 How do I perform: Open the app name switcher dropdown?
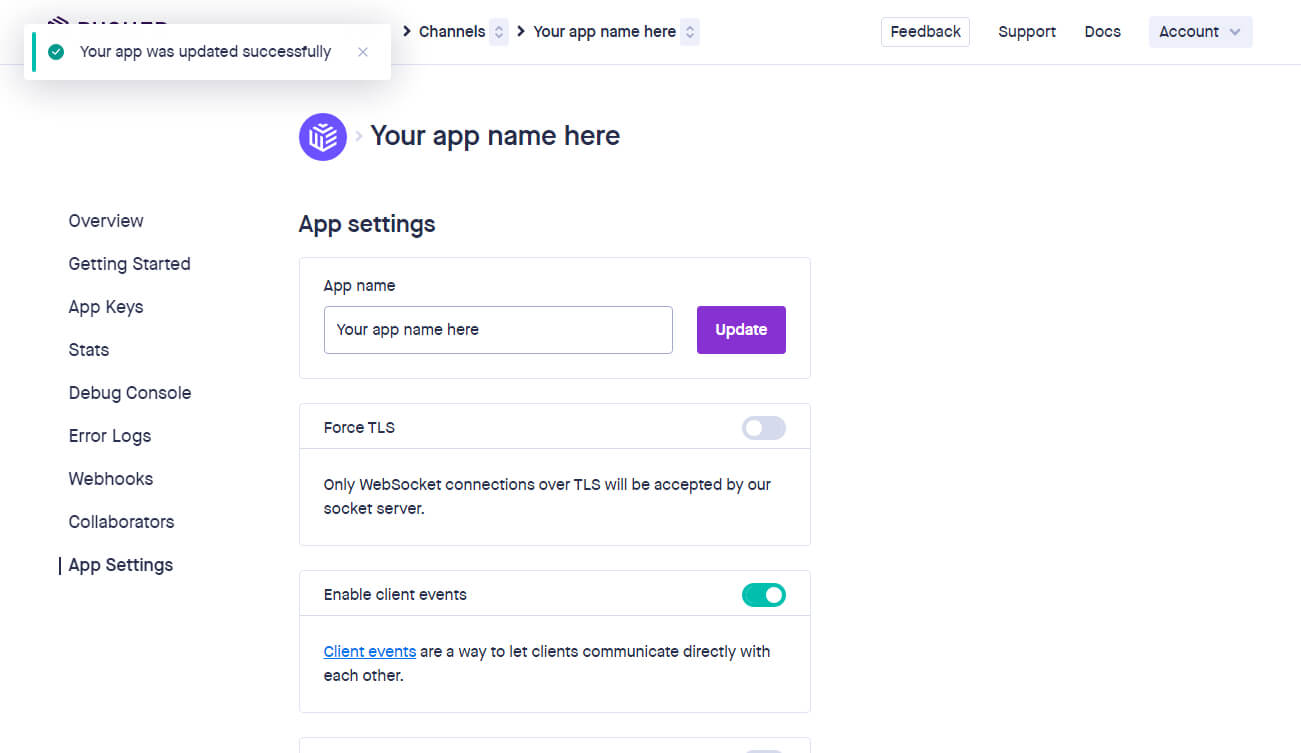[690, 32]
